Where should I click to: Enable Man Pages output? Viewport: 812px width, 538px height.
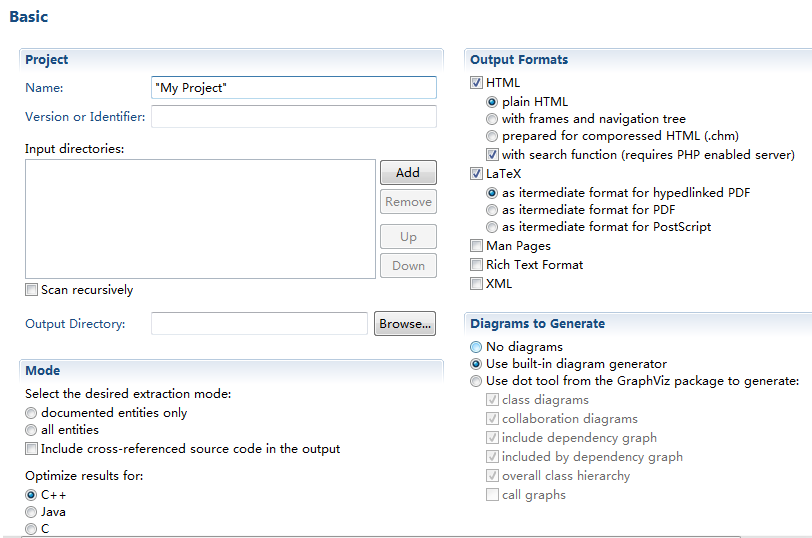pyautogui.click(x=476, y=245)
